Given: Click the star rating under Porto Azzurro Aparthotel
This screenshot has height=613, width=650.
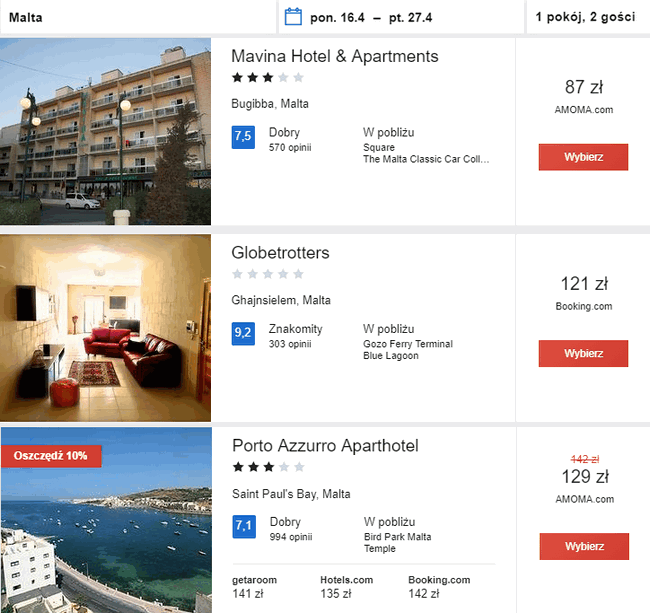Looking at the screenshot, I should 269,467.
